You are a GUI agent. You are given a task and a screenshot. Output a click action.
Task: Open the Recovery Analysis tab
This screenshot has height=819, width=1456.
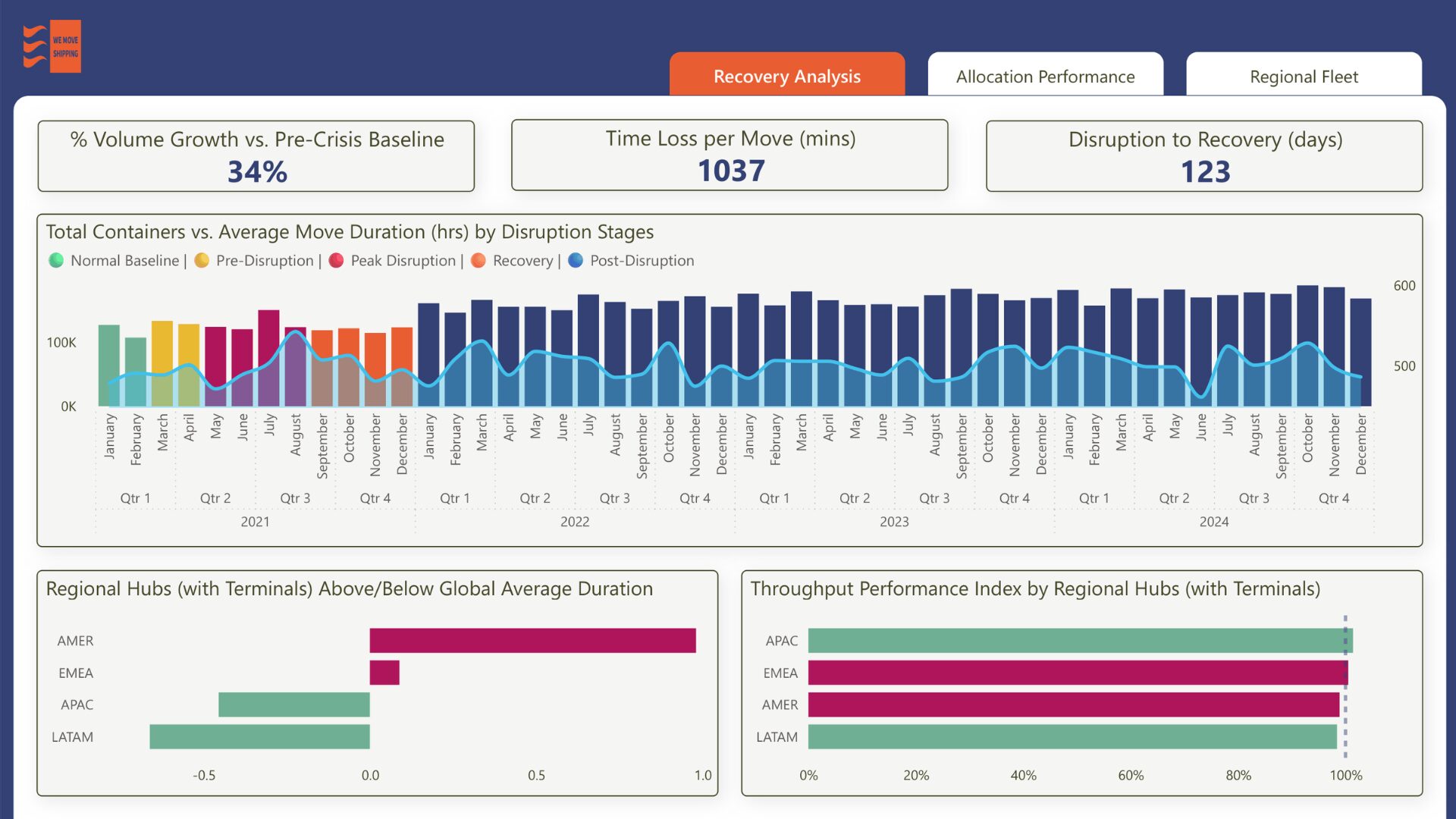pos(786,76)
